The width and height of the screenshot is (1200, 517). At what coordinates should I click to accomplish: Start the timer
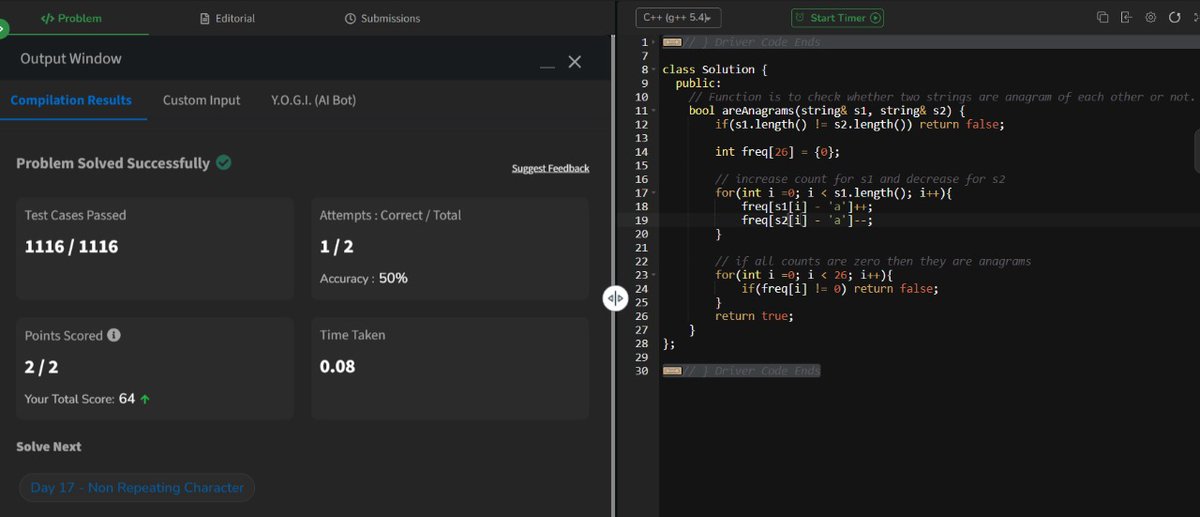point(838,18)
